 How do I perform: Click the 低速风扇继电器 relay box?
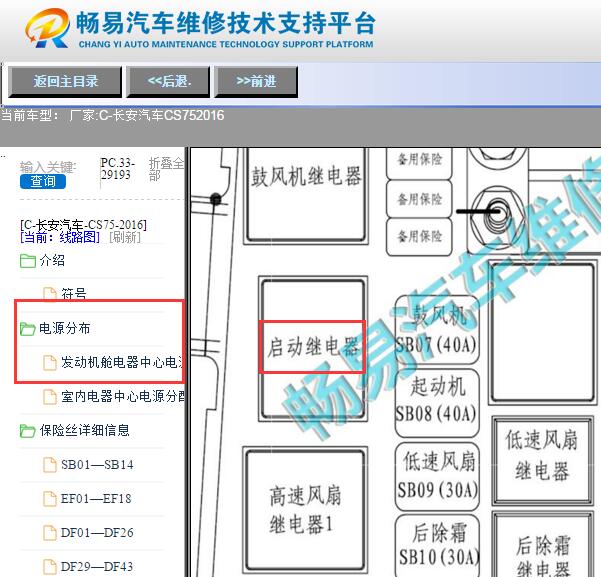[x=542, y=460]
